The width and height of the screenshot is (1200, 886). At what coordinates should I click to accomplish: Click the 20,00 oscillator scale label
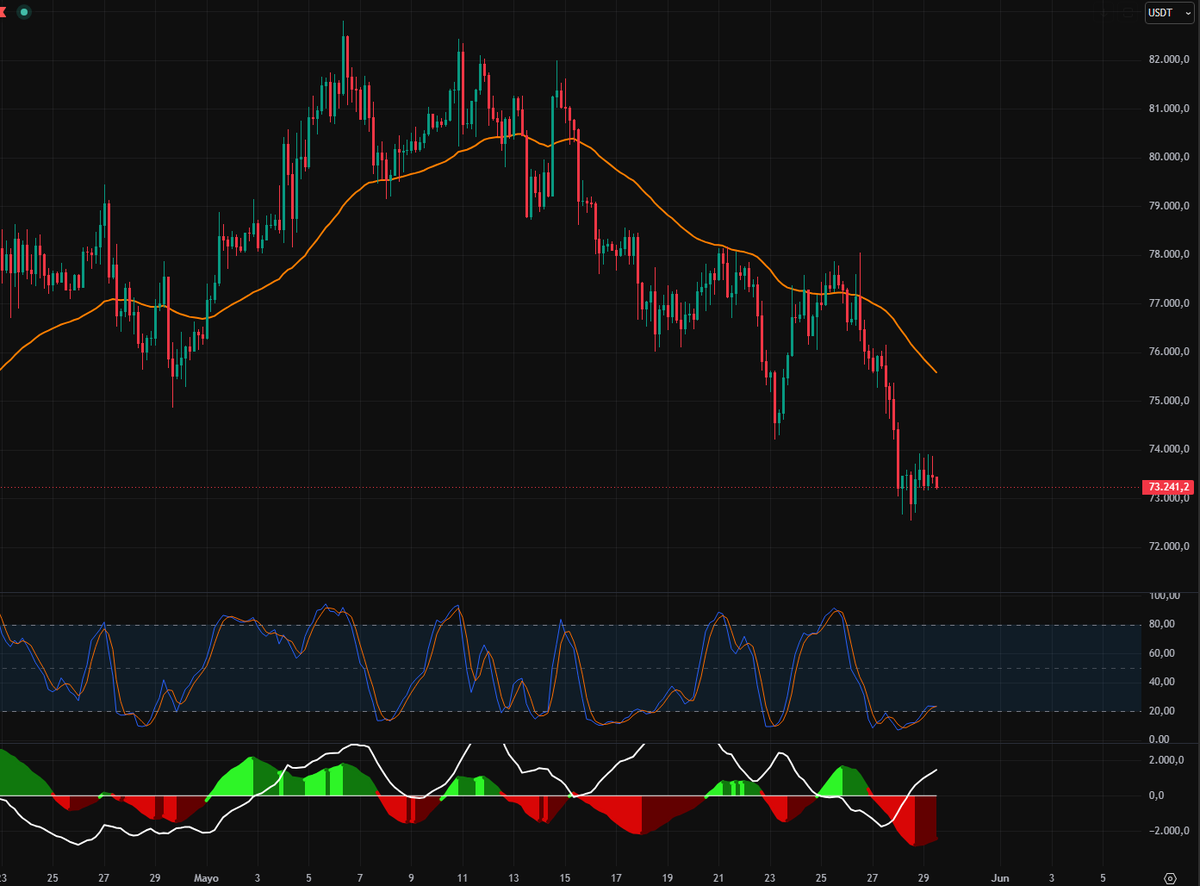coord(1161,712)
